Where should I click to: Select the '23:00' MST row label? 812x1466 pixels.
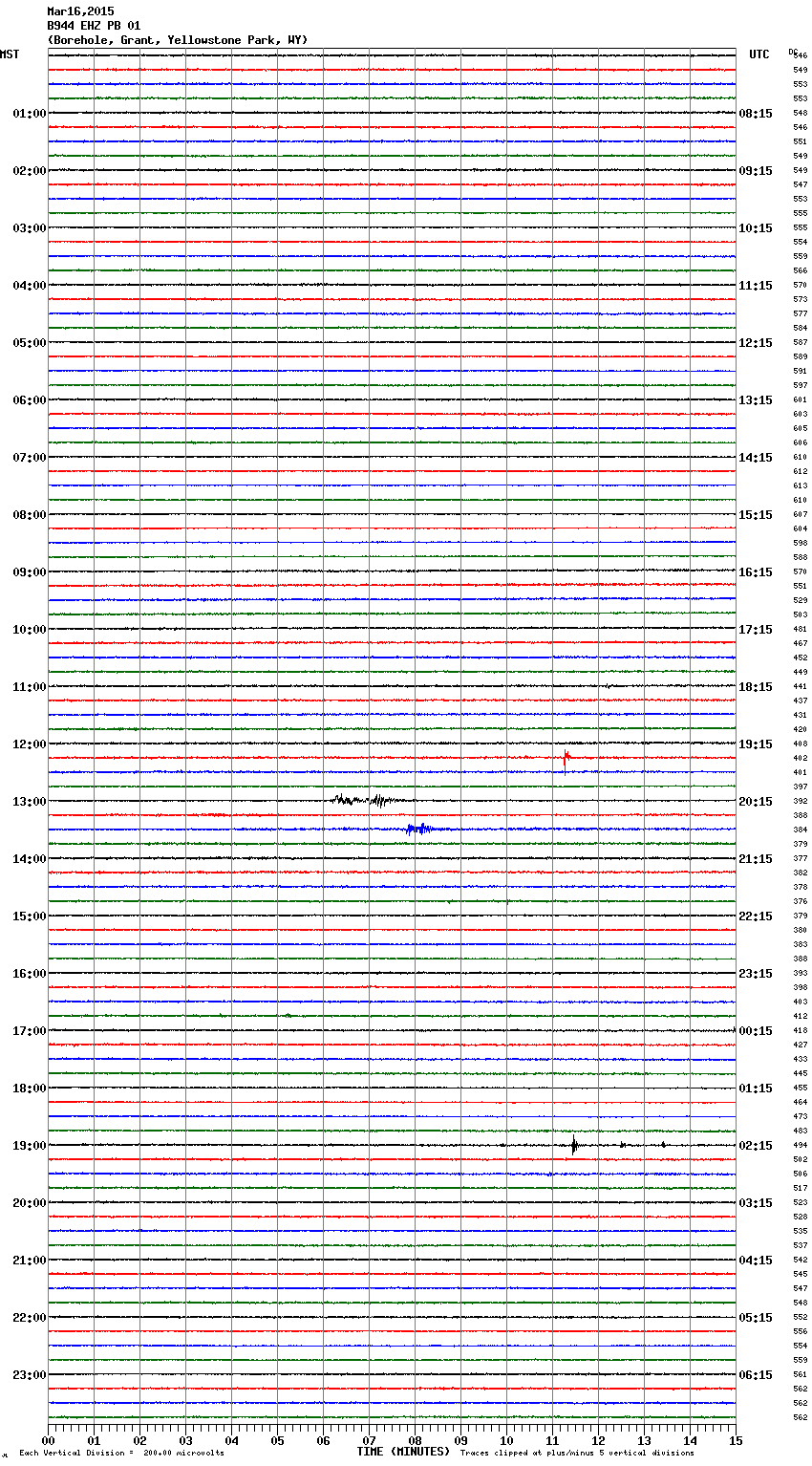(x=30, y=1375)
